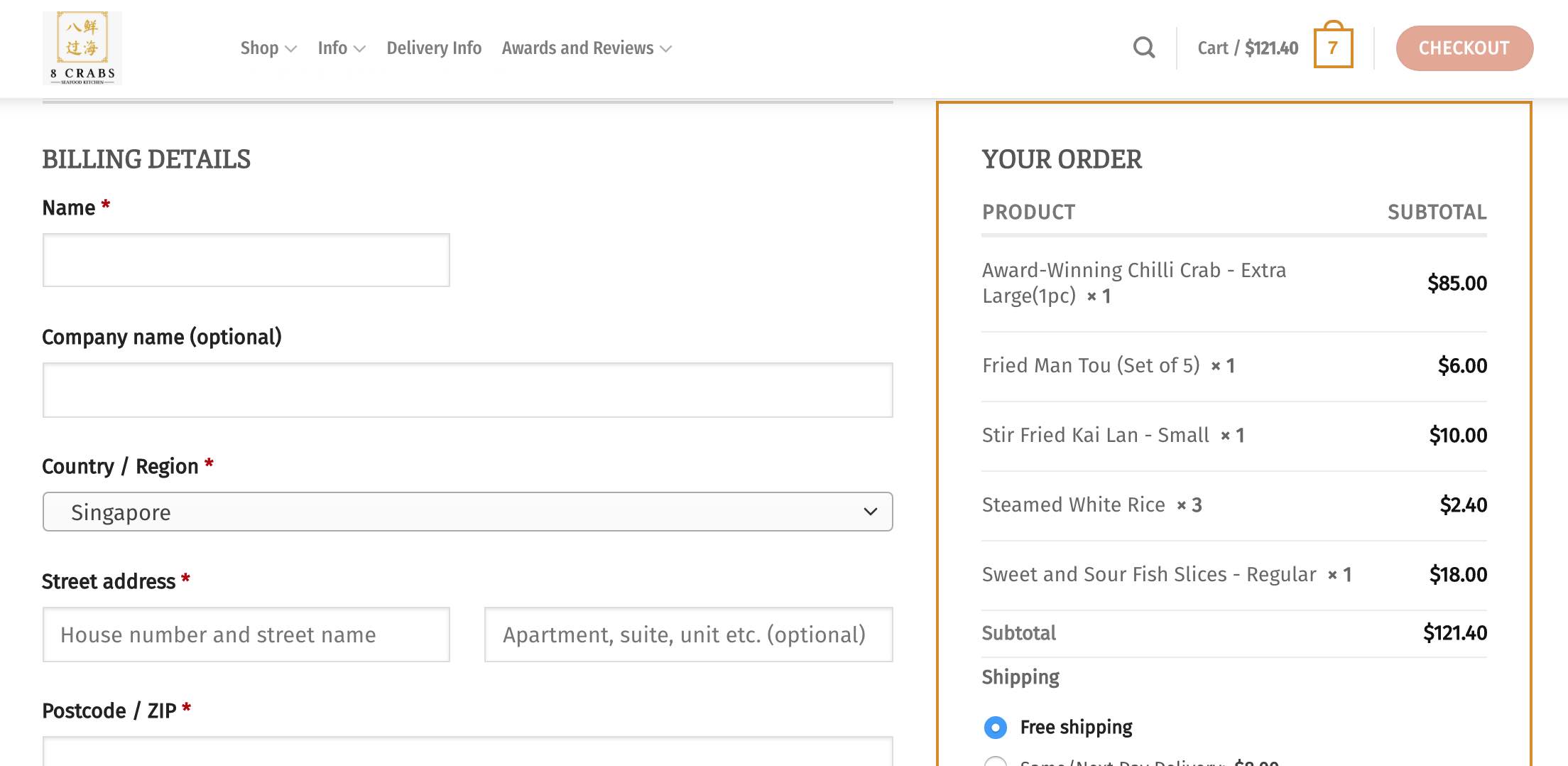Expand Awards and Reviews menu
This screenshot has width=1568, height=766.
click(586, 48)
